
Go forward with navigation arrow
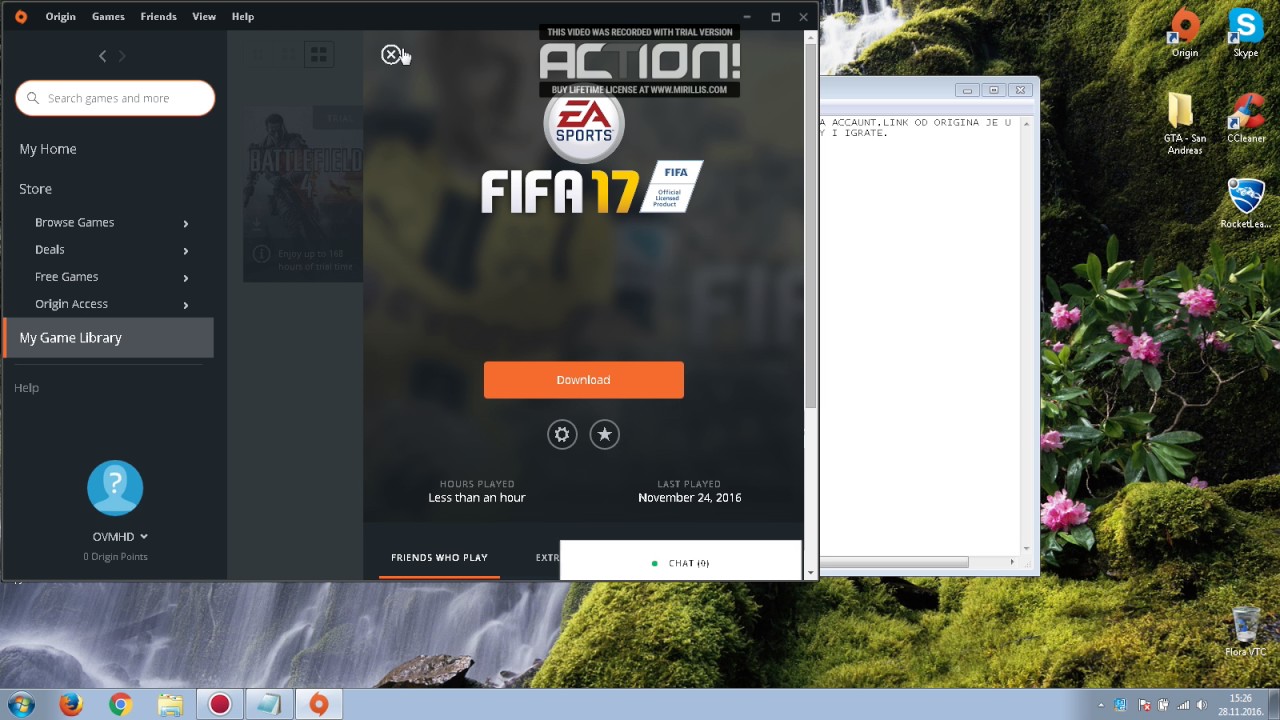[x=122, y=56]
